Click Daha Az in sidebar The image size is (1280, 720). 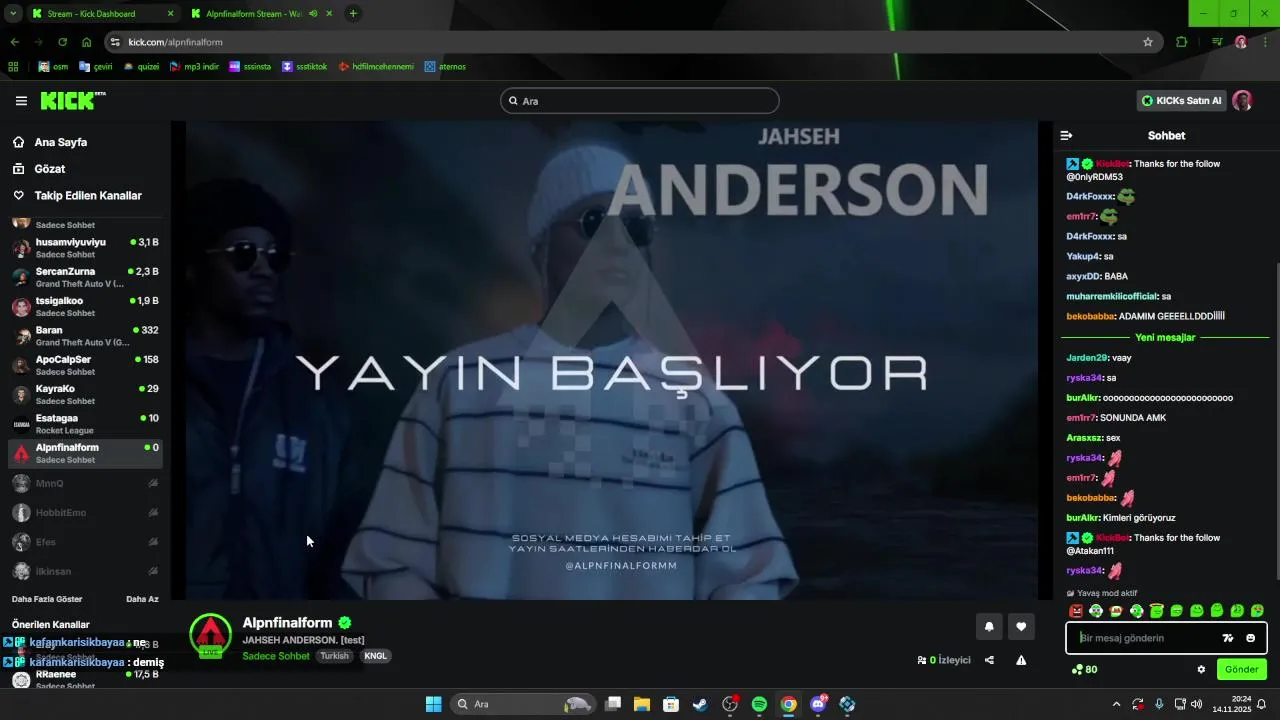(x=142, y=599)
